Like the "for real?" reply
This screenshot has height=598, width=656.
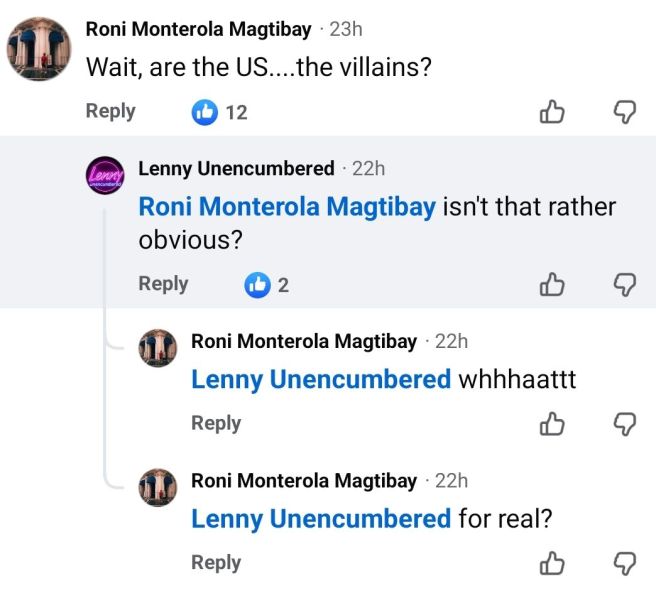(x=551, y=564)
